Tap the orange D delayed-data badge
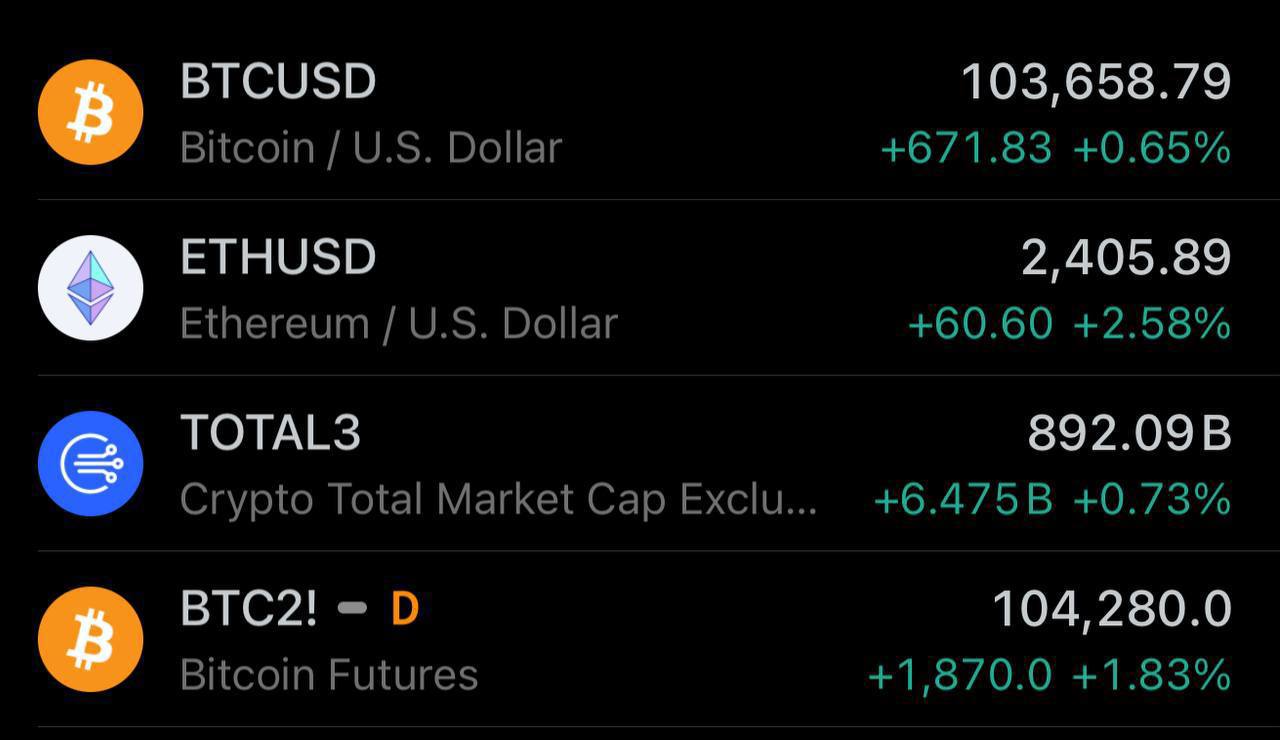Viewport: 1280px width, 740px height. coord(404,609)
